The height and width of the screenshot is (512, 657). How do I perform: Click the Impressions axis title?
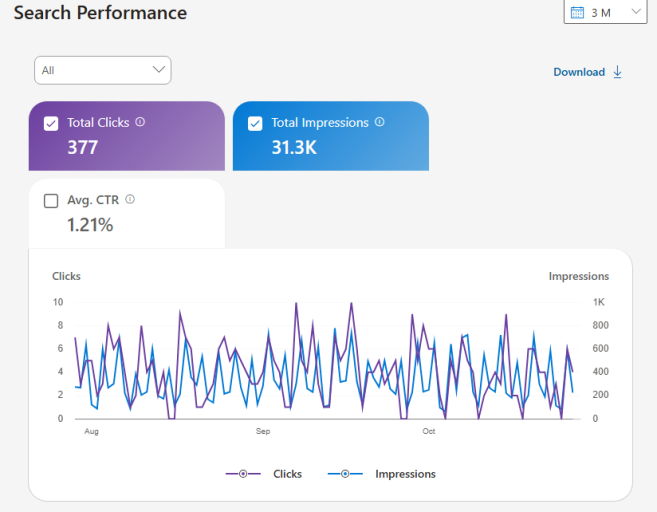579,276
